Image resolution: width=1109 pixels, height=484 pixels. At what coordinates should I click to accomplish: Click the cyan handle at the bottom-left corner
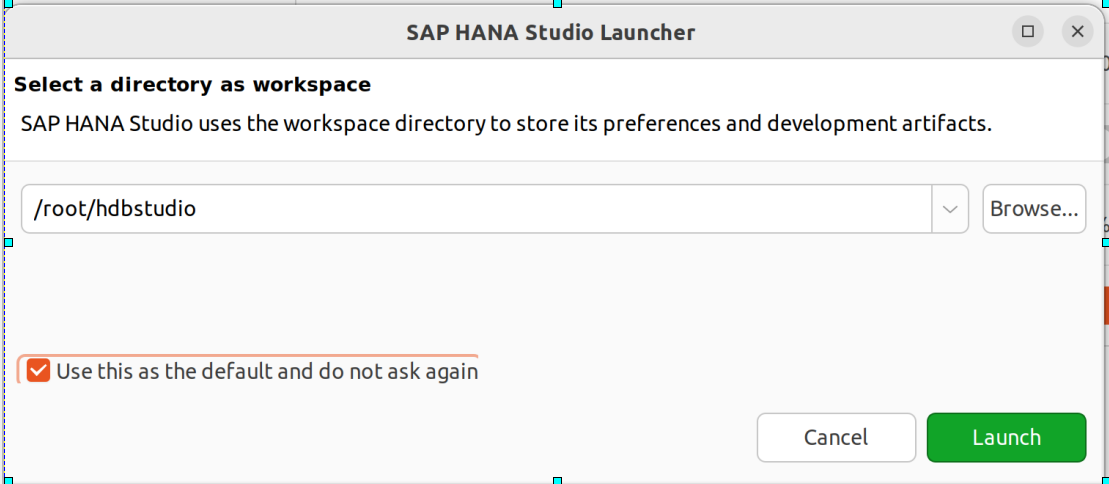click(x=8, y=481)
